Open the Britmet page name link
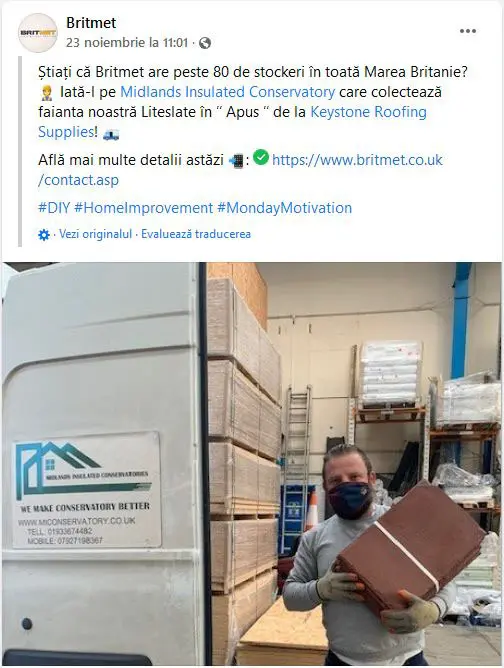 [x=91, y=23]
